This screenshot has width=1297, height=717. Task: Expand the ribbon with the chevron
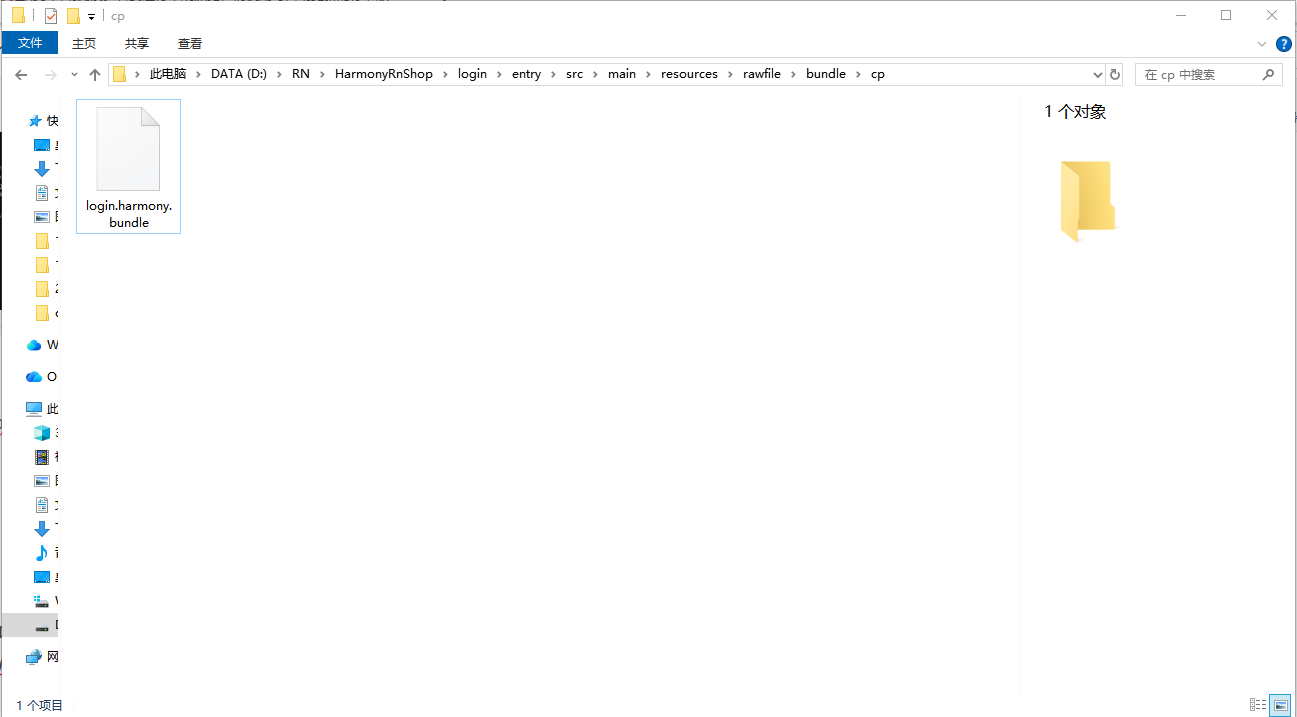coord(1262,44)
